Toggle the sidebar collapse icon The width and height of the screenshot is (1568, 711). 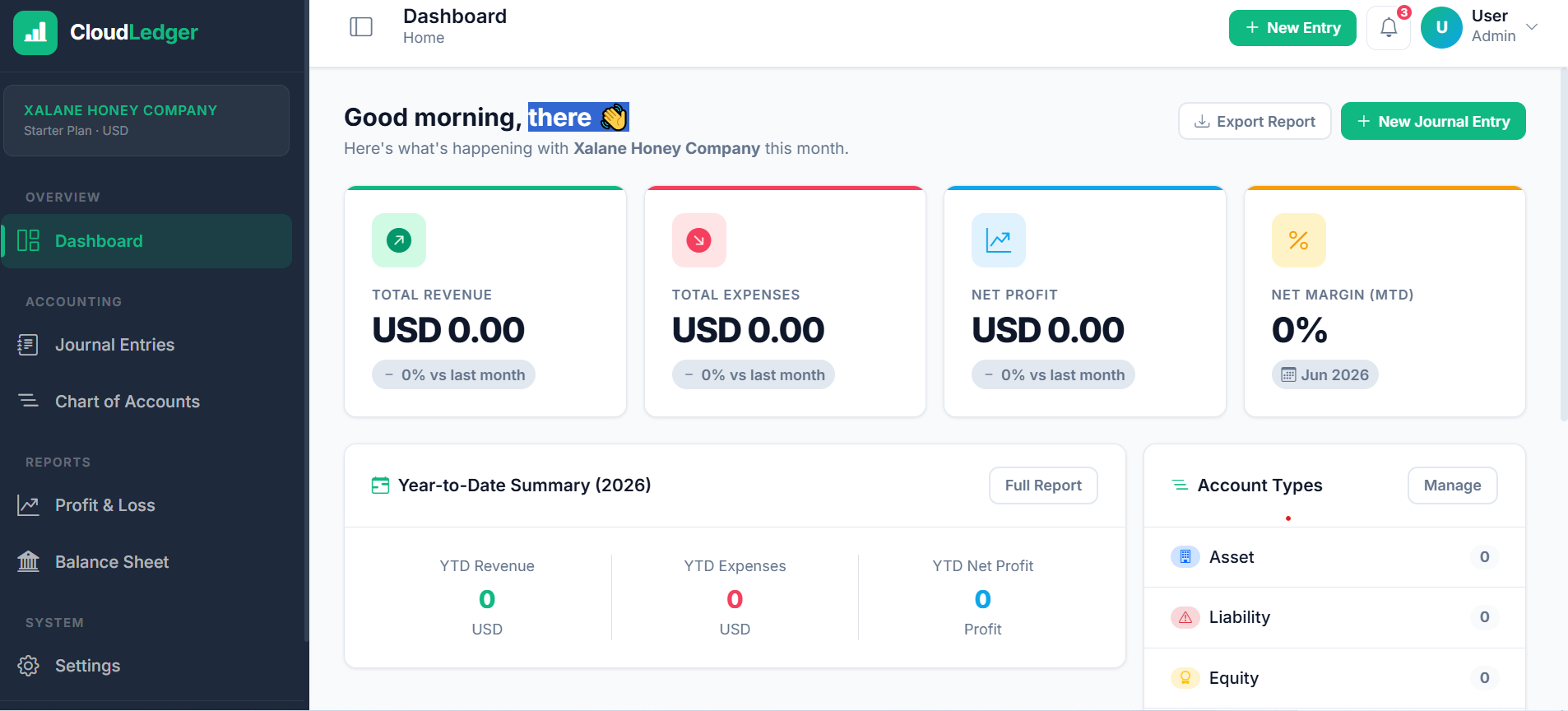(361, 27)
